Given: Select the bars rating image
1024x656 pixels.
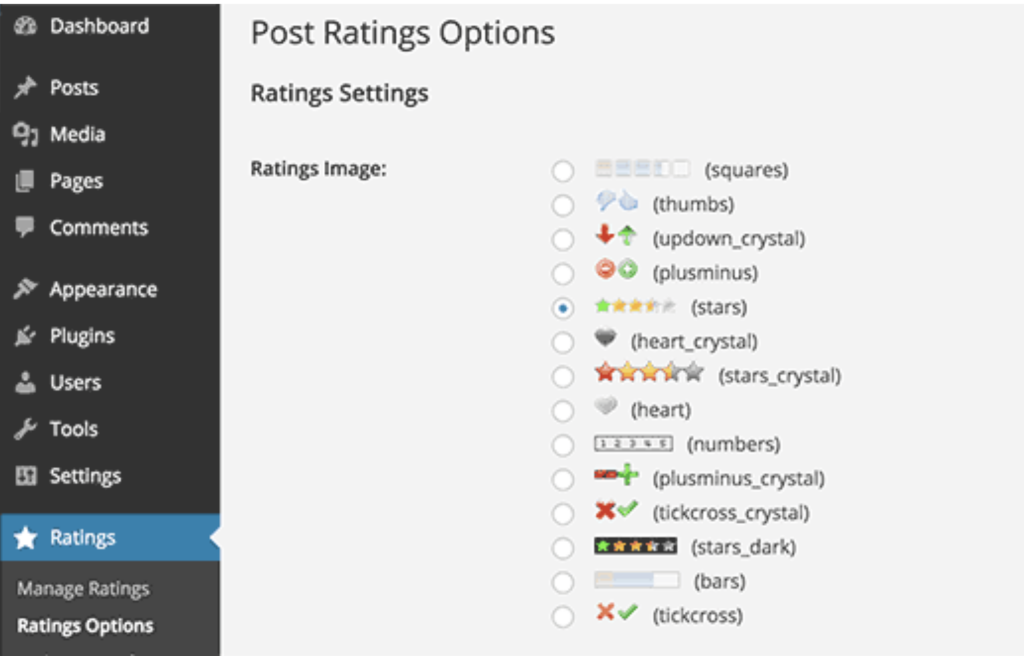Looking at the screenshot, I should point(563,582).
